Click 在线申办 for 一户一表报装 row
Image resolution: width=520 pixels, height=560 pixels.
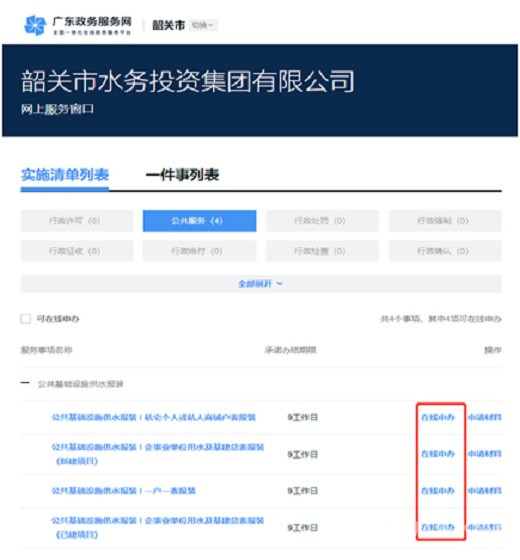[x=438, y=491]
